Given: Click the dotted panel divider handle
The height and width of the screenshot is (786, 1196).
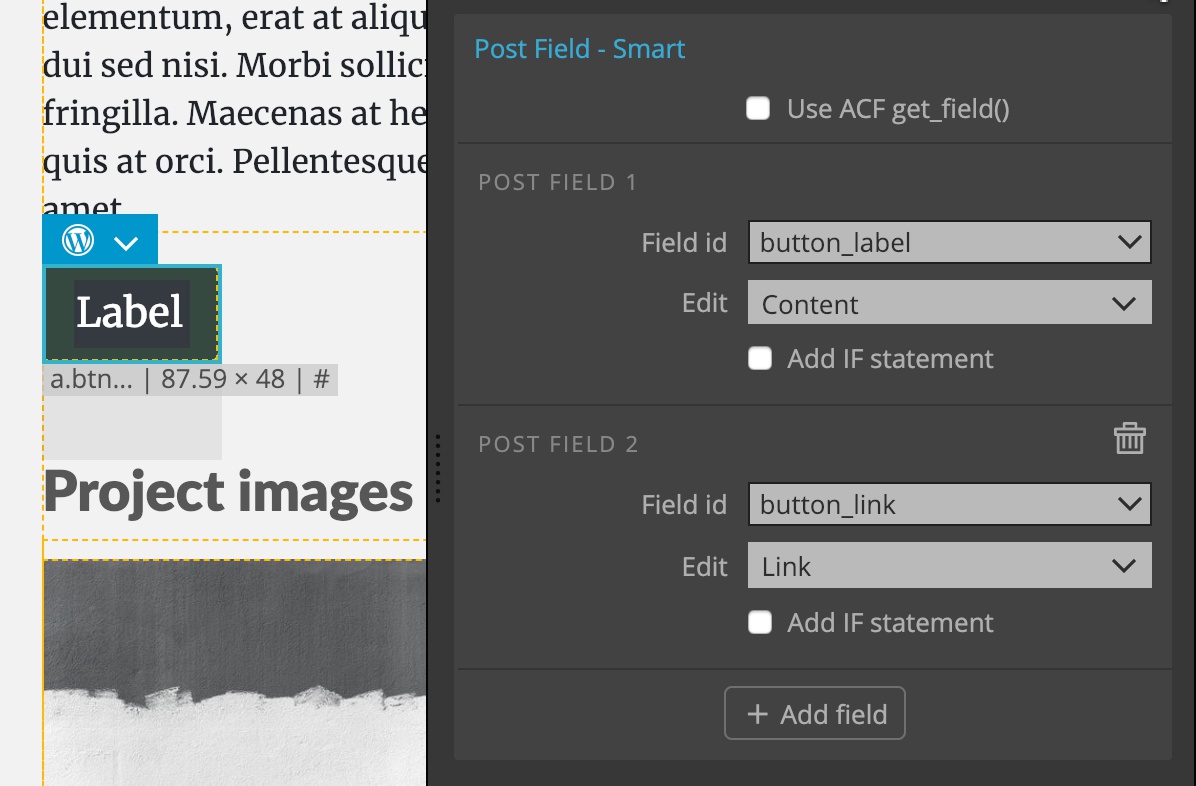Looking at the screenshot, I should click(x=438, y=469).
